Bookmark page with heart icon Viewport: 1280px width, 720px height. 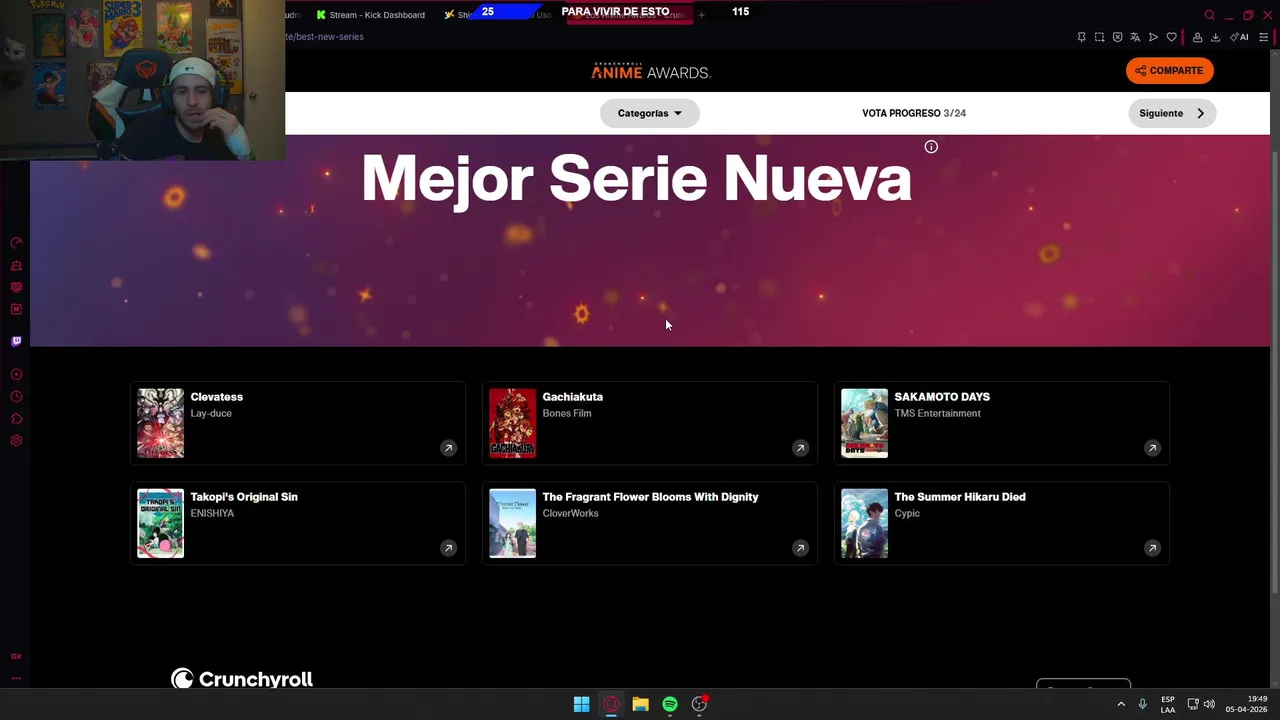pos(1171,37)
